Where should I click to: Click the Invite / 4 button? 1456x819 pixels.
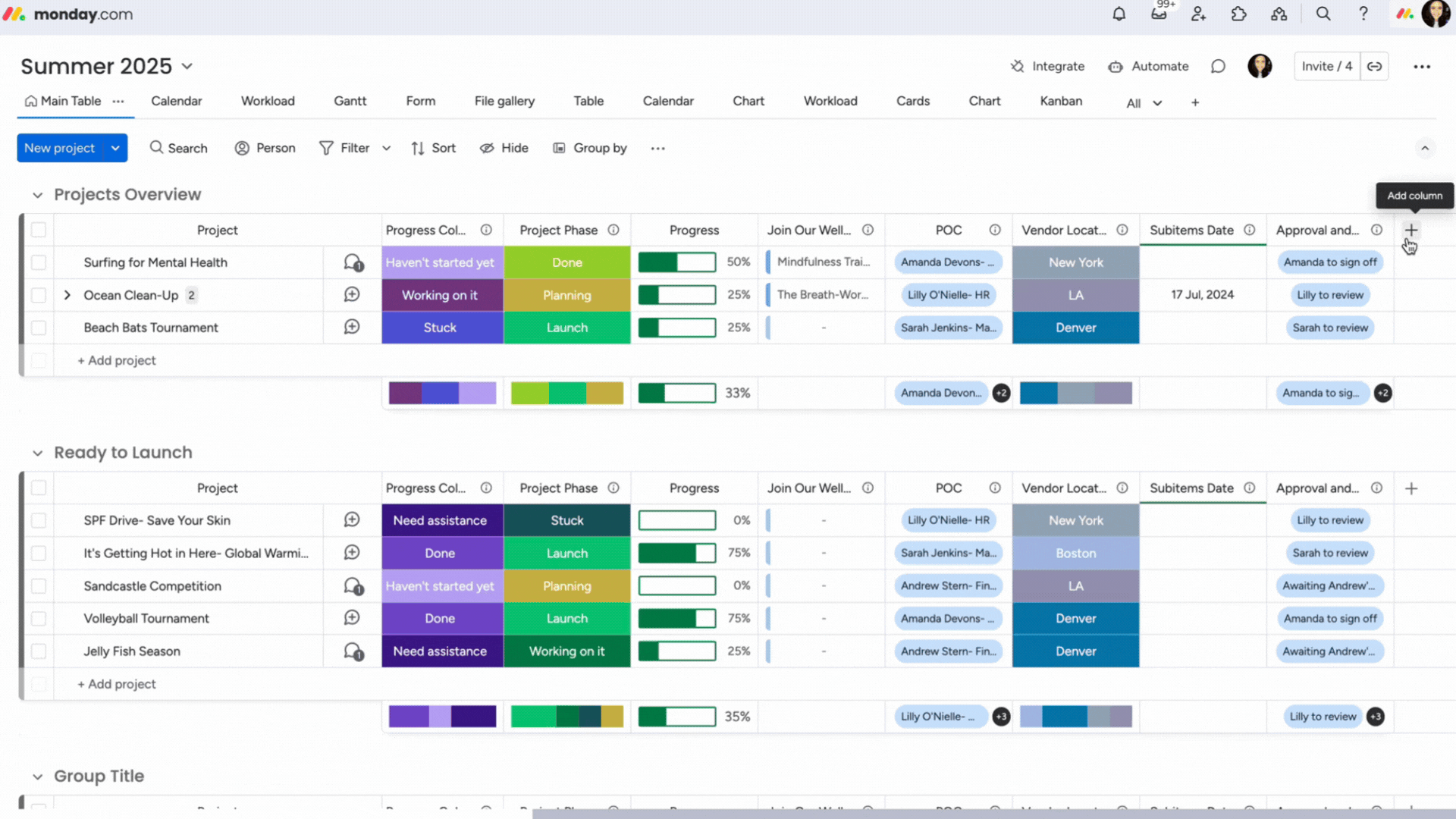[1326, 66]
